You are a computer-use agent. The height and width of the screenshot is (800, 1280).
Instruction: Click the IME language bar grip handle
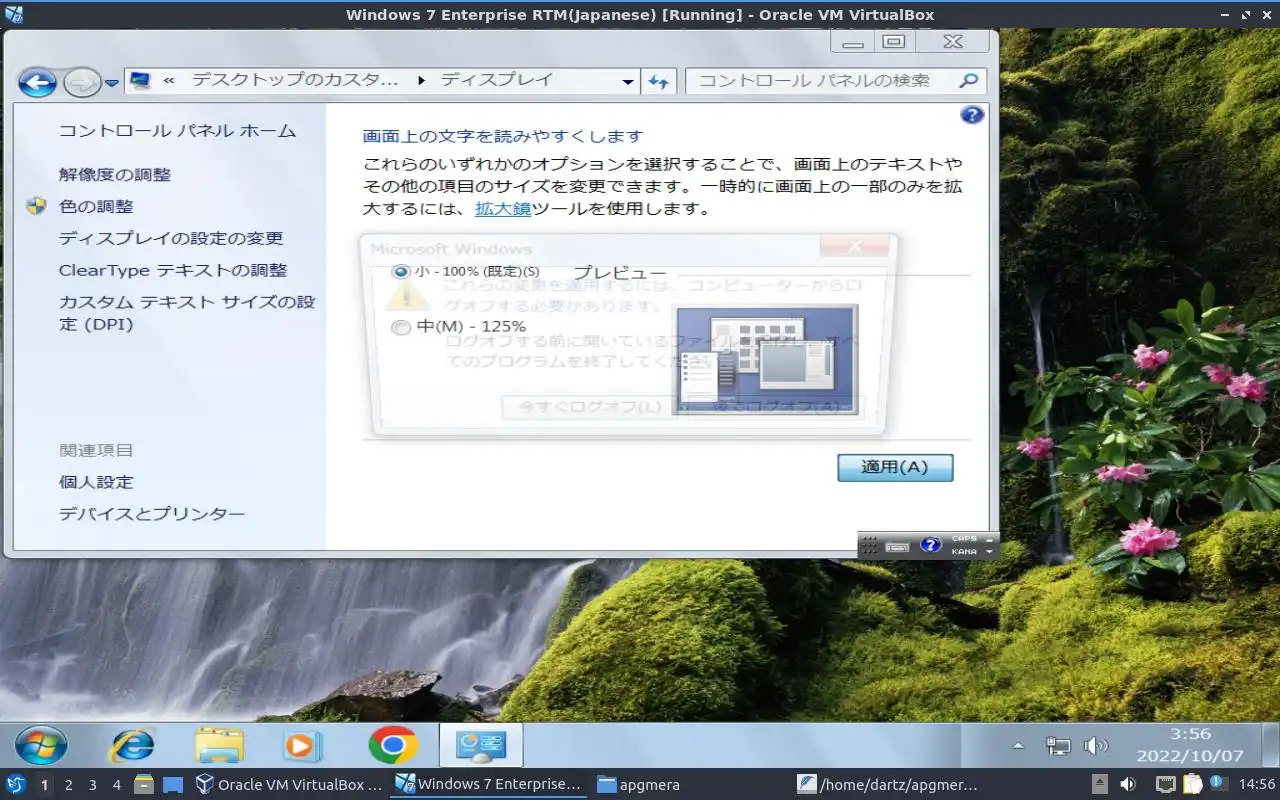coord(869,546)
